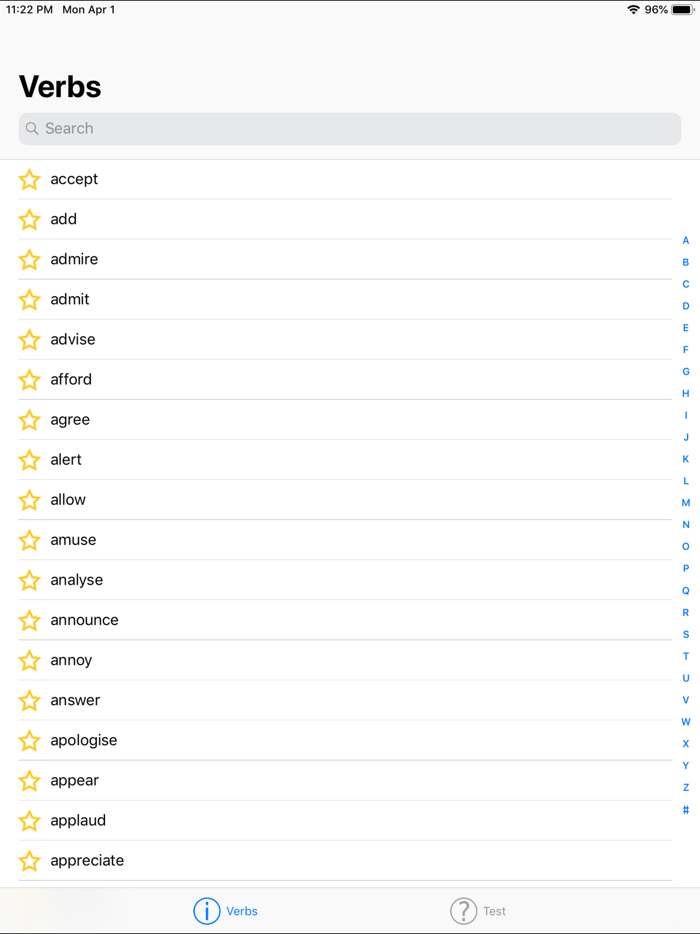Screen dimensions: 700x934
Task: Toggle the star on applaud
Action: tap(29, 820)
